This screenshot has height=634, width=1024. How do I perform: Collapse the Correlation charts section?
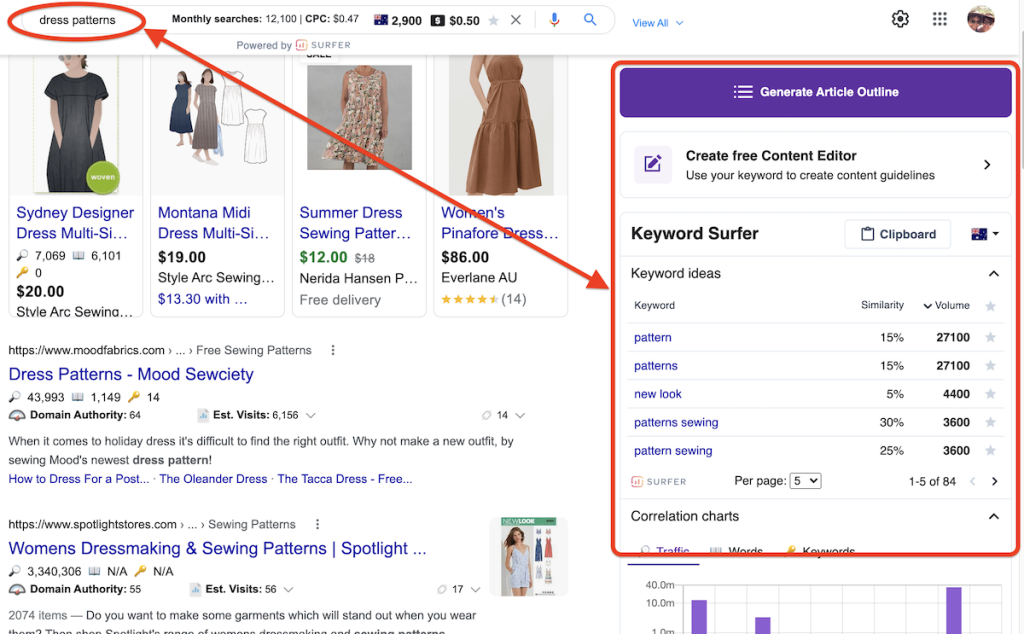click(x=993, y=516)
